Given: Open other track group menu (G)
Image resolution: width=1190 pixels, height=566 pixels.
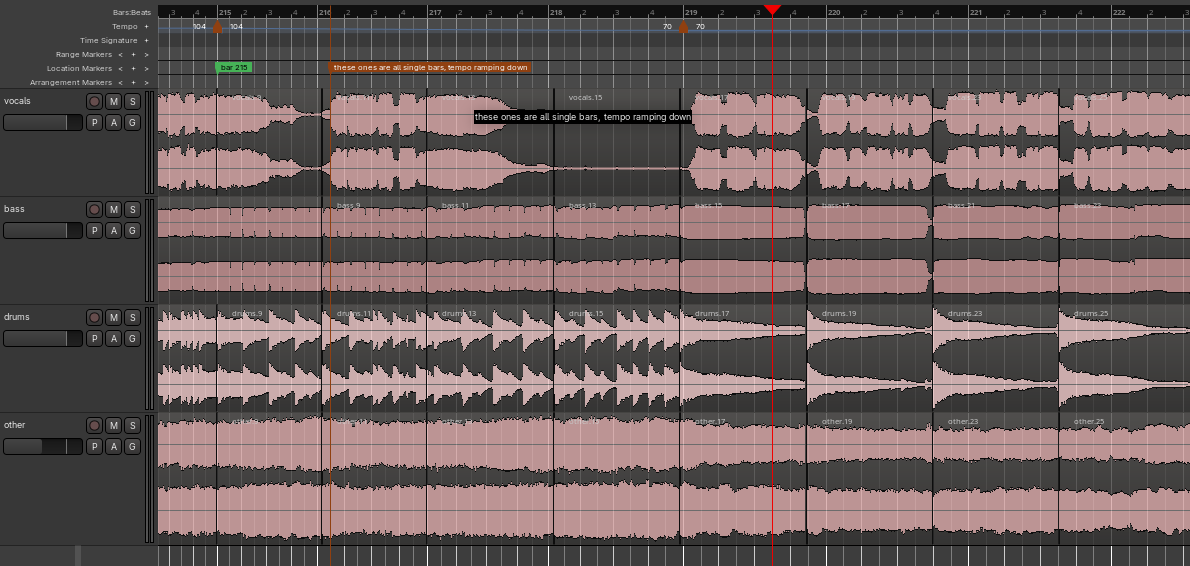Looking at the screenshot, I should click(x=132, y=447).
